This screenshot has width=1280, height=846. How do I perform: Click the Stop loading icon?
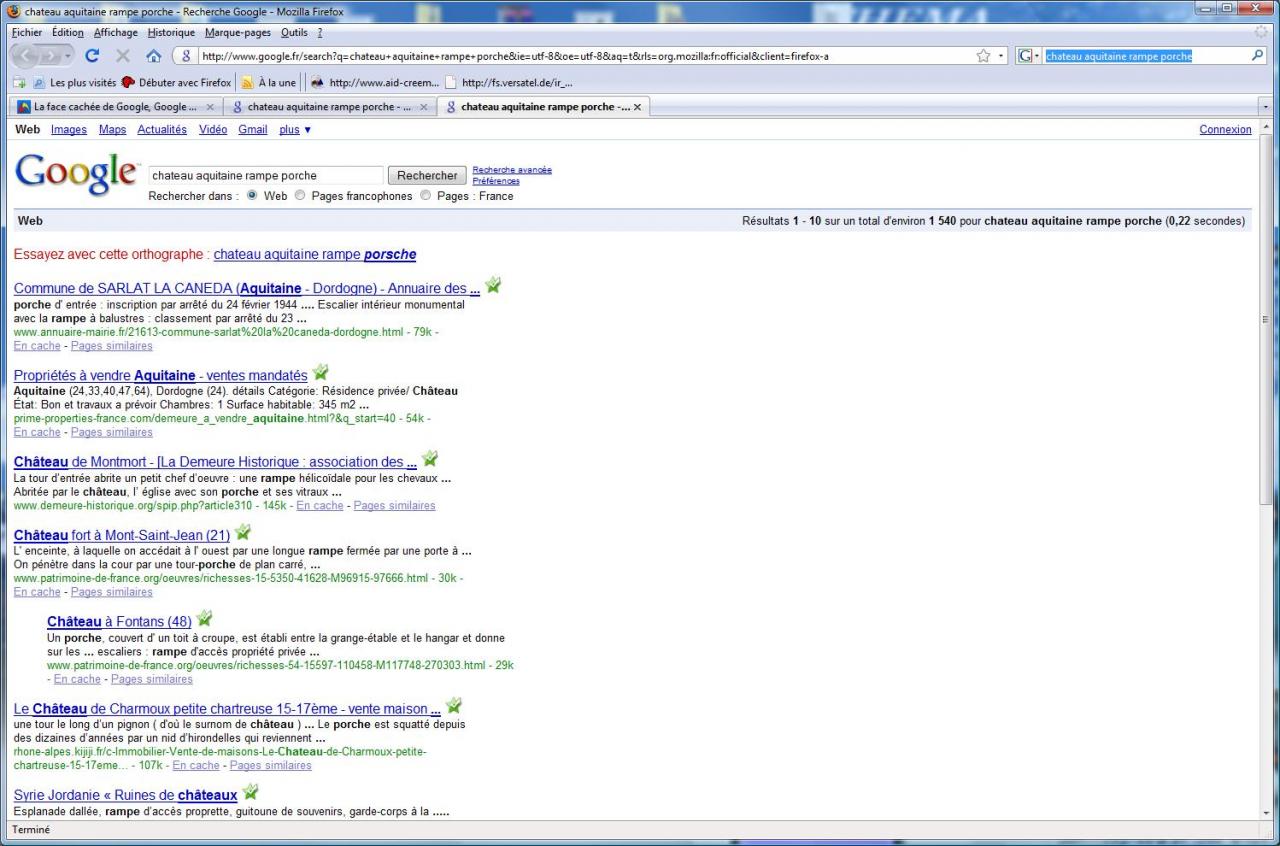pos(123,56)
